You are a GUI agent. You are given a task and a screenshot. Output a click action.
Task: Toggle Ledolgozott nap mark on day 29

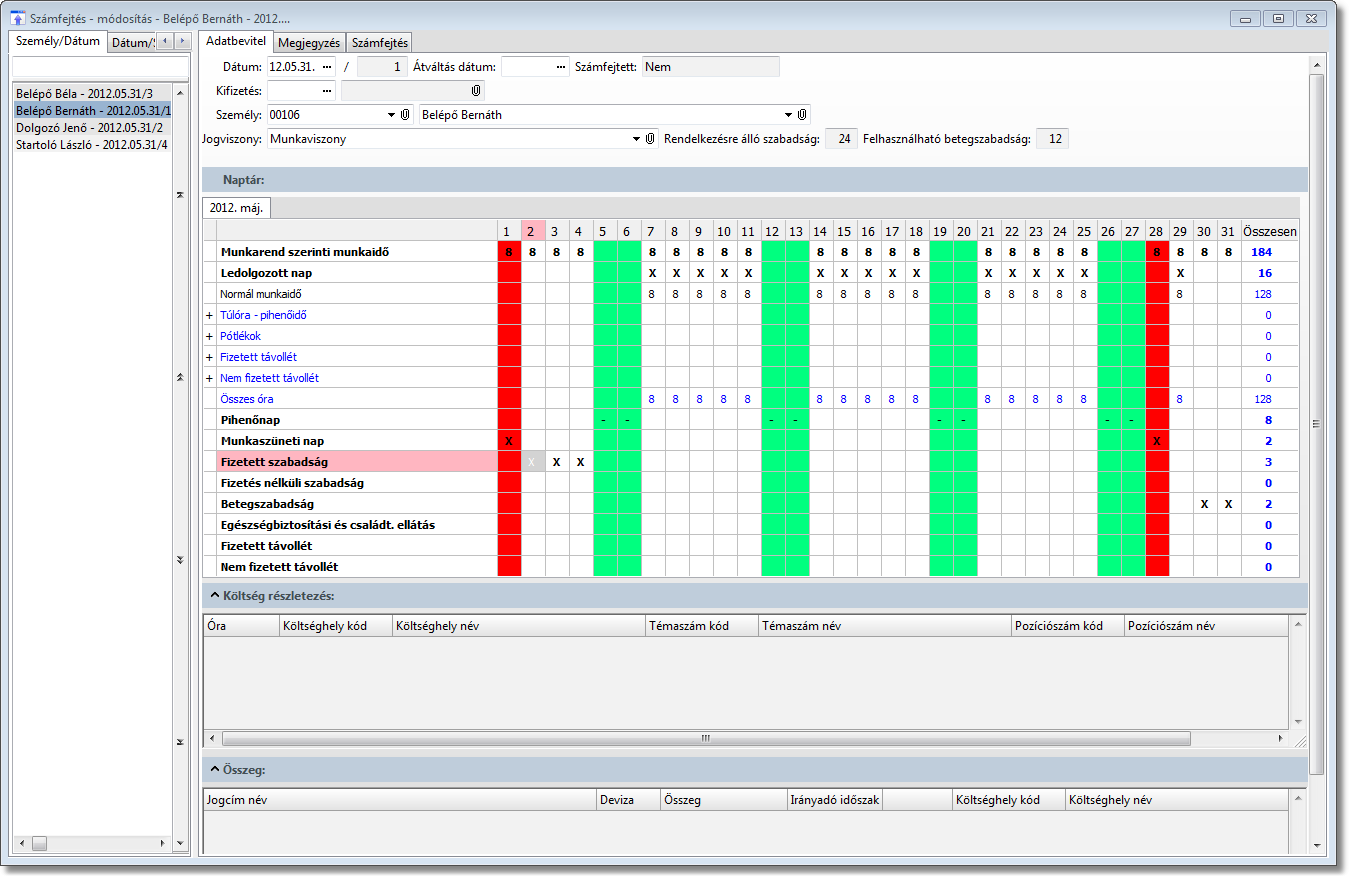(x=1180, y=273)
